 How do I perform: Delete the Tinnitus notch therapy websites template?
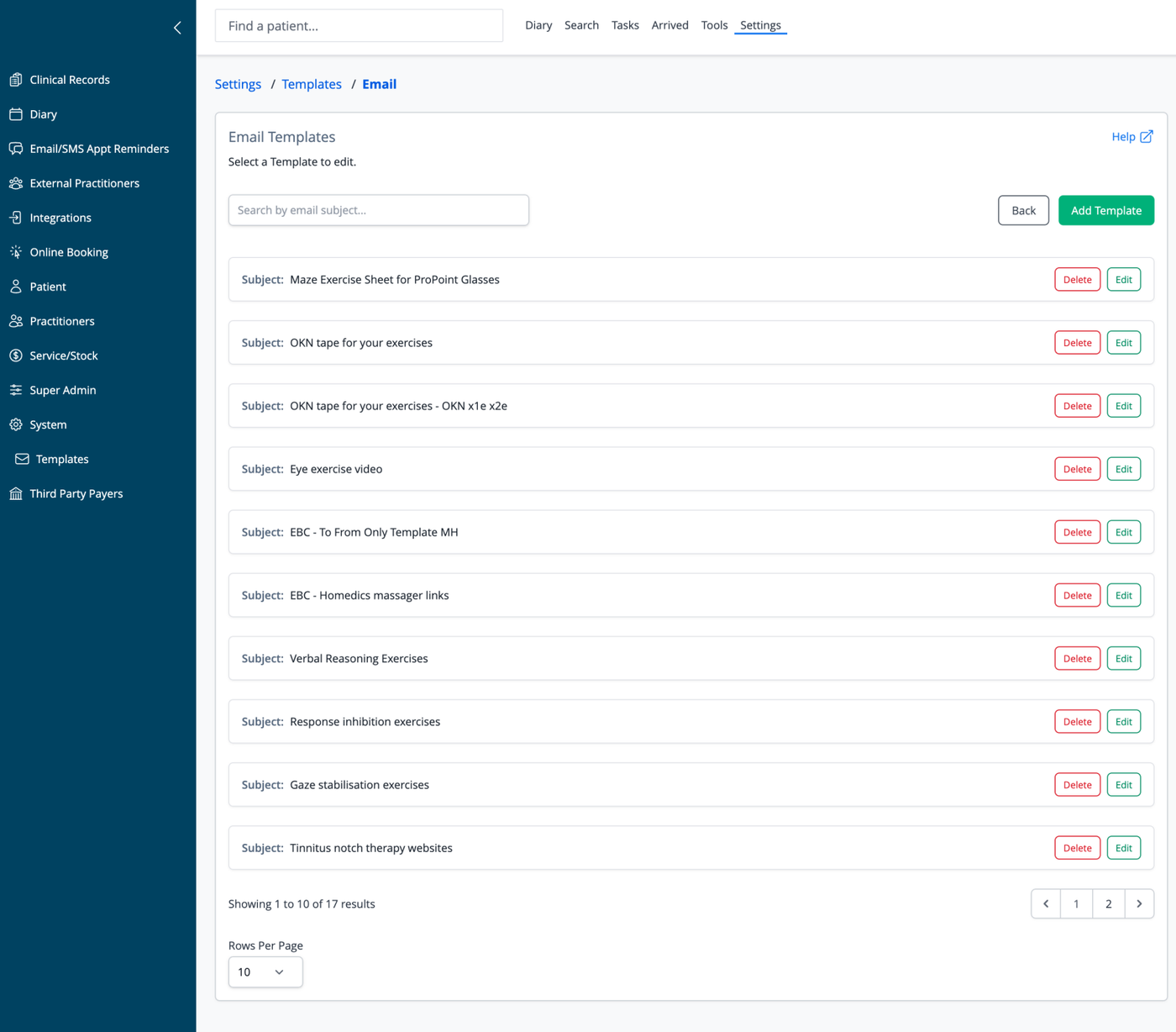click(1078, 848)
